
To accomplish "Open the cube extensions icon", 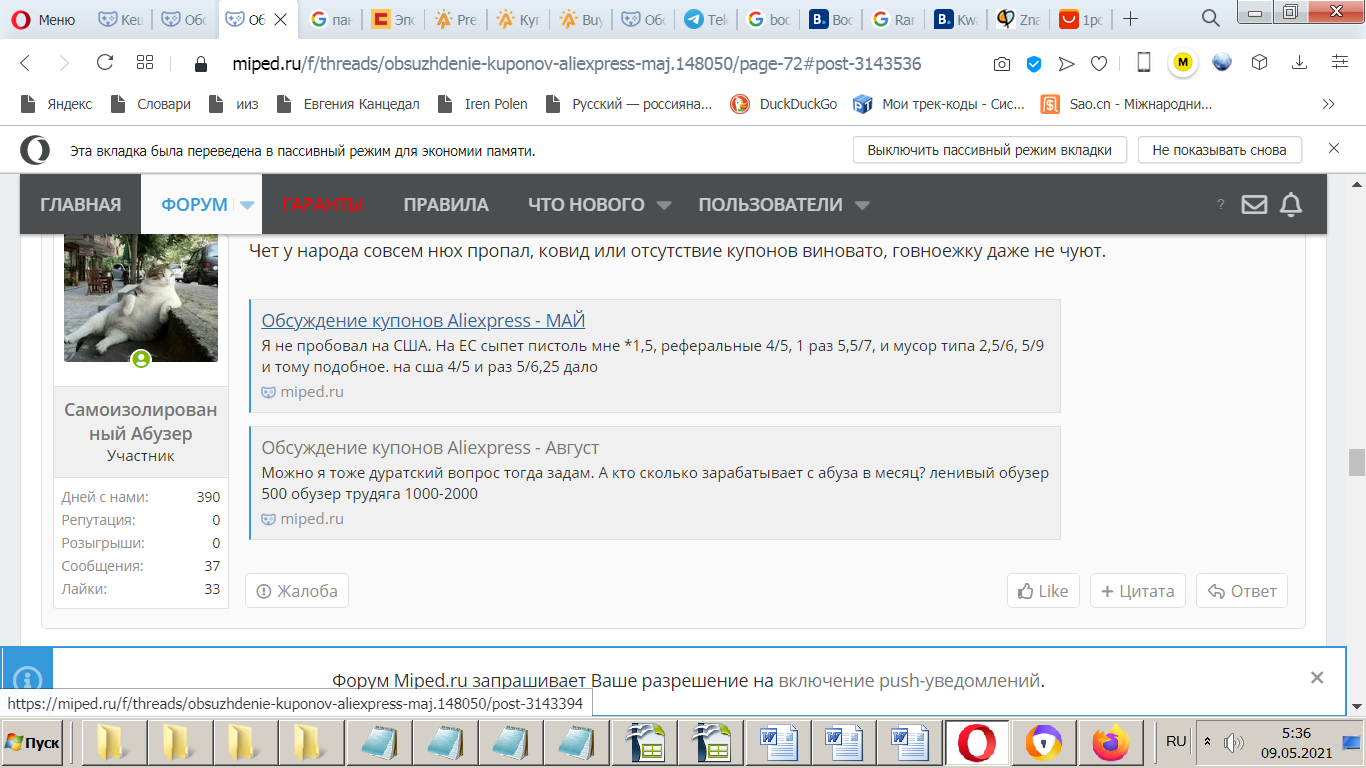I will pos(1260,63).
